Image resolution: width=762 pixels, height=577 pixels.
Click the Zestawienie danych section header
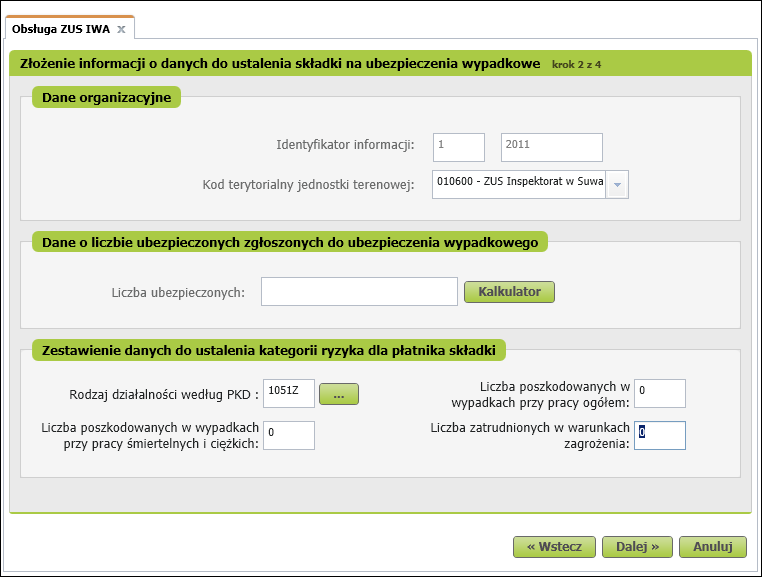click(269, 349)
